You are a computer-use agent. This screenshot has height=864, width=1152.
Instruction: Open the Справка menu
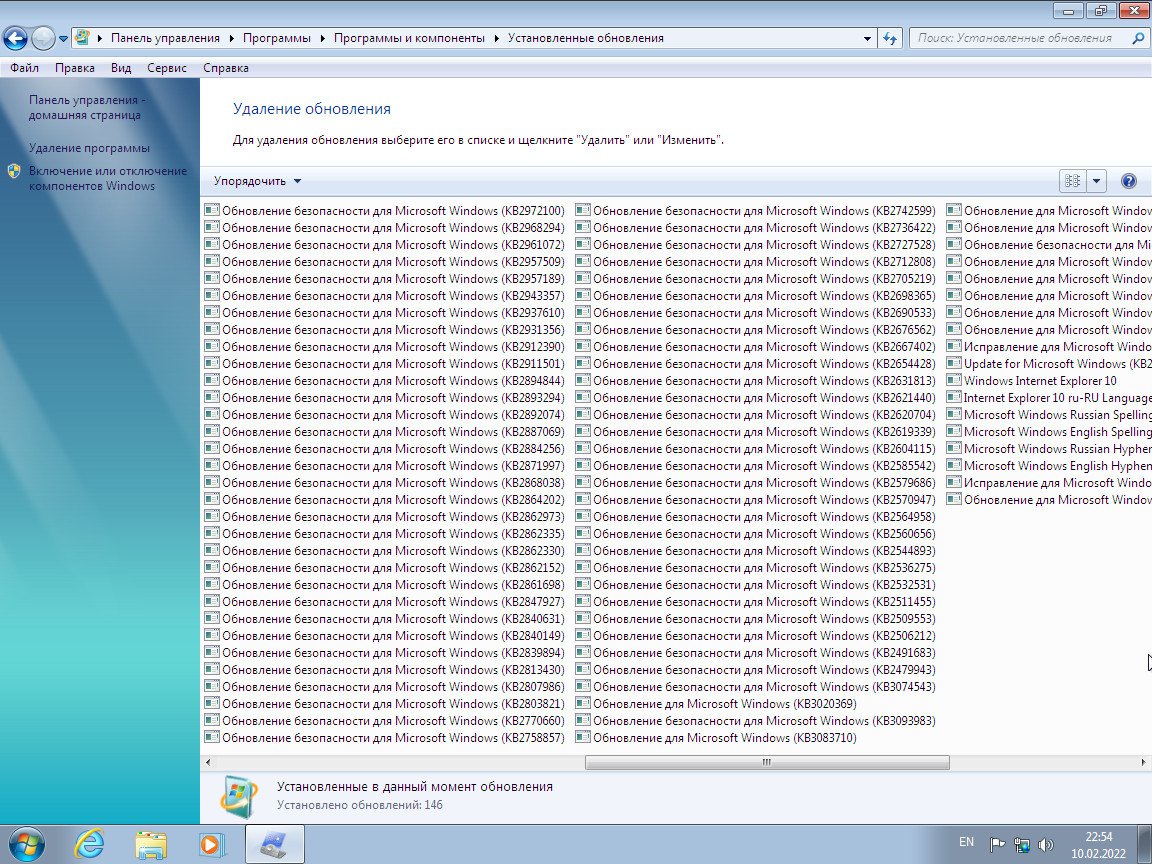click(226, 68)
